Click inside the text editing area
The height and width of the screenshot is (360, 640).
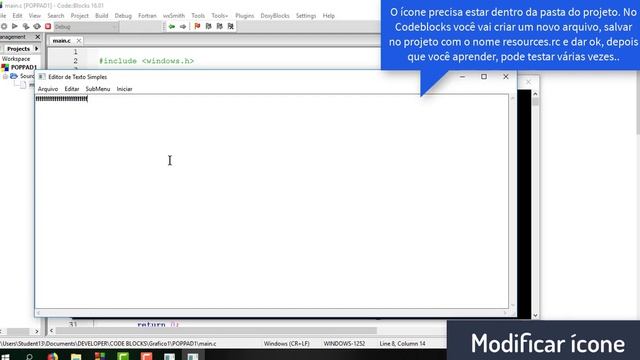[272, 202]
